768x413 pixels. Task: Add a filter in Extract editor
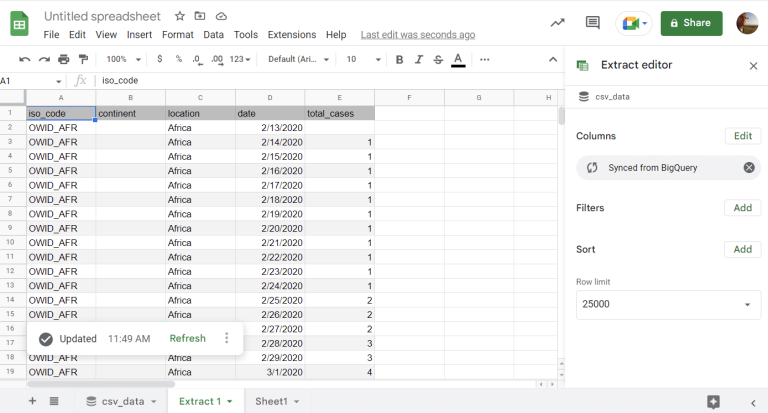coord(743,208)
